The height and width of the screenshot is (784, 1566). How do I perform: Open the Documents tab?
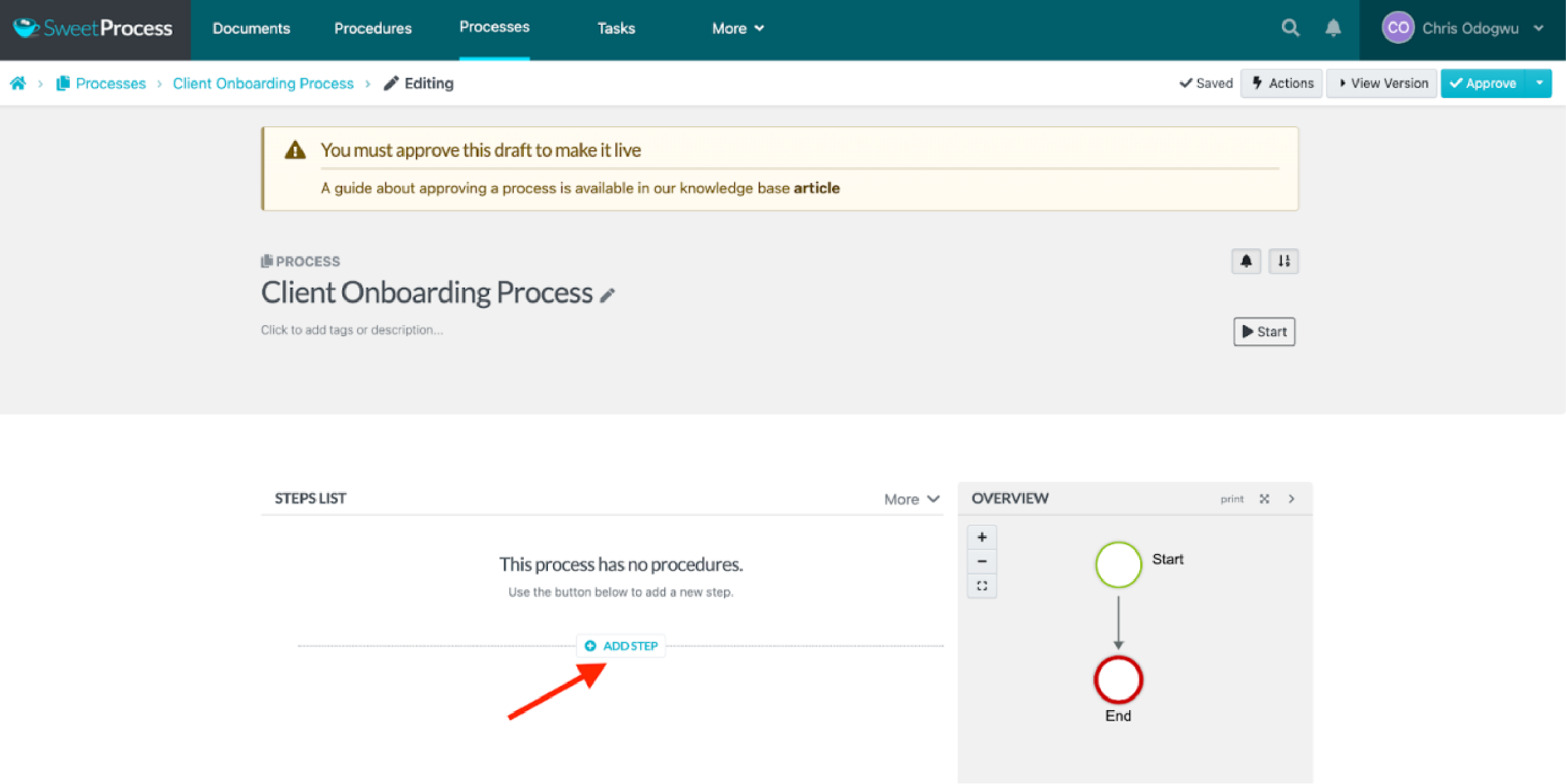[251, 29]
